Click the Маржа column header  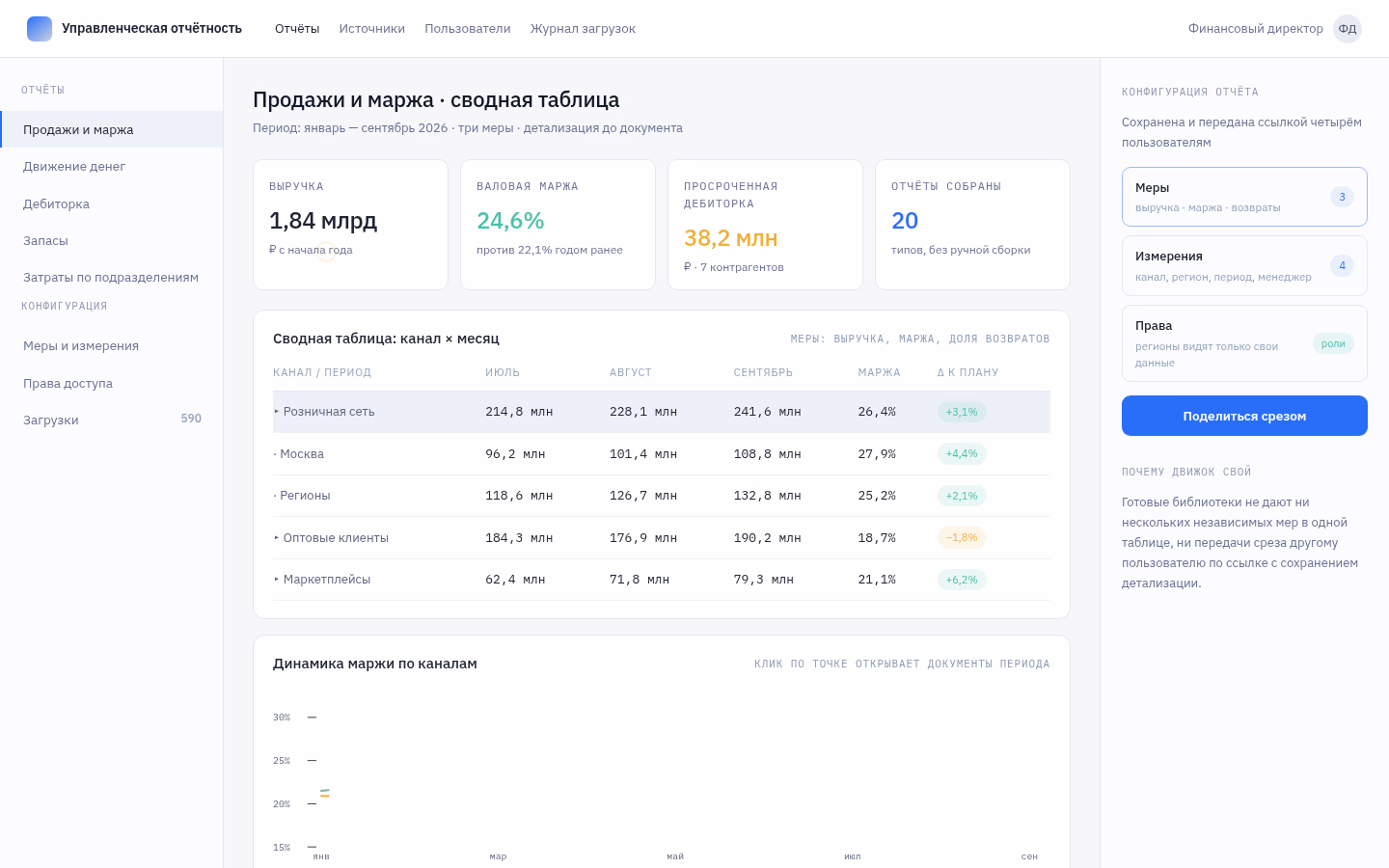click(879, 372)
